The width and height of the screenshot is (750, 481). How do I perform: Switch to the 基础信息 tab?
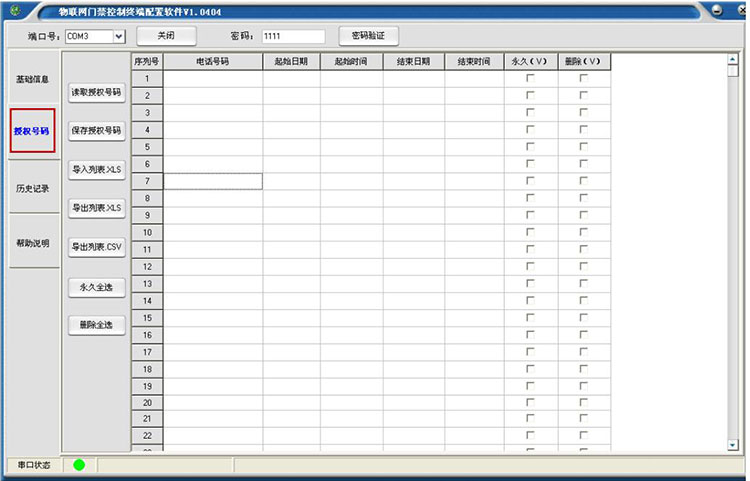click(x=32, y=79)
